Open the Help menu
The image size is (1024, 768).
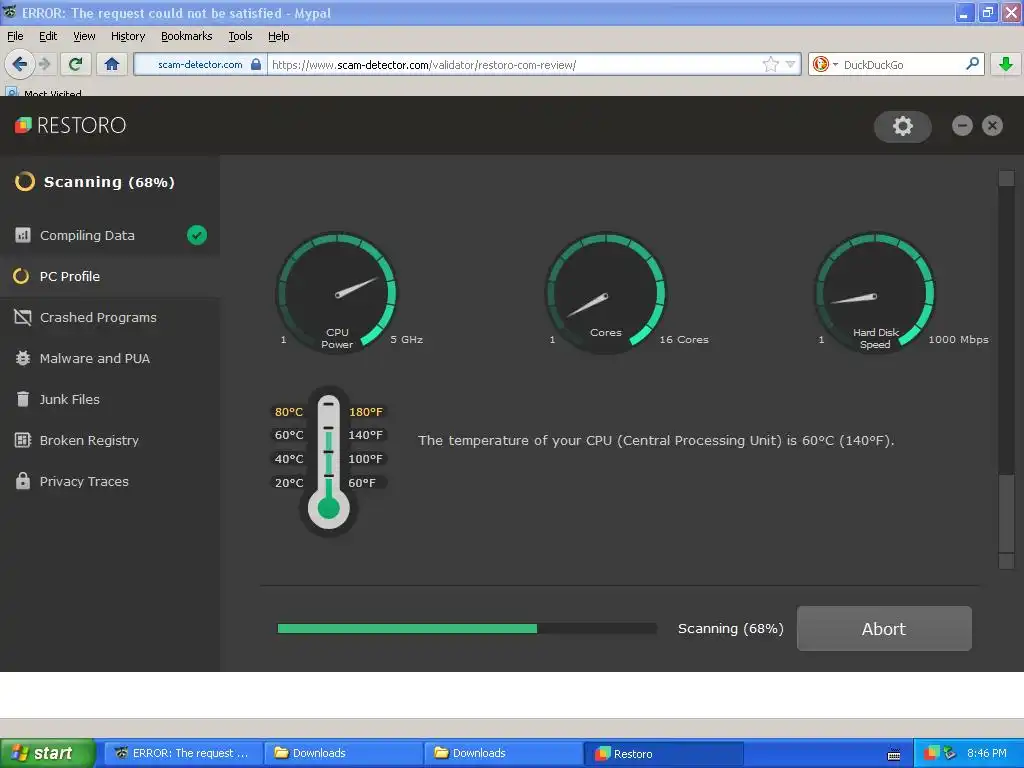[x=278, y=36]
